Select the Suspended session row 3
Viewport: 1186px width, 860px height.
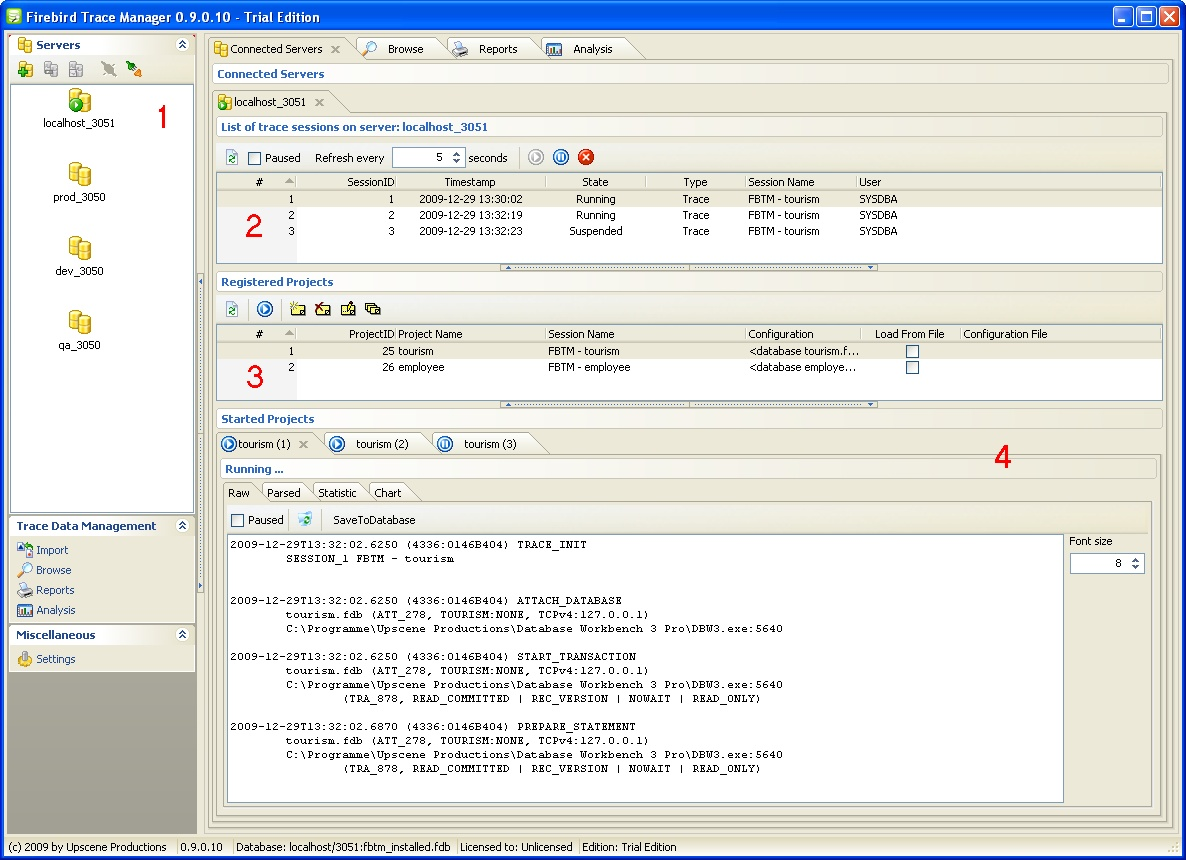(689, 231)
